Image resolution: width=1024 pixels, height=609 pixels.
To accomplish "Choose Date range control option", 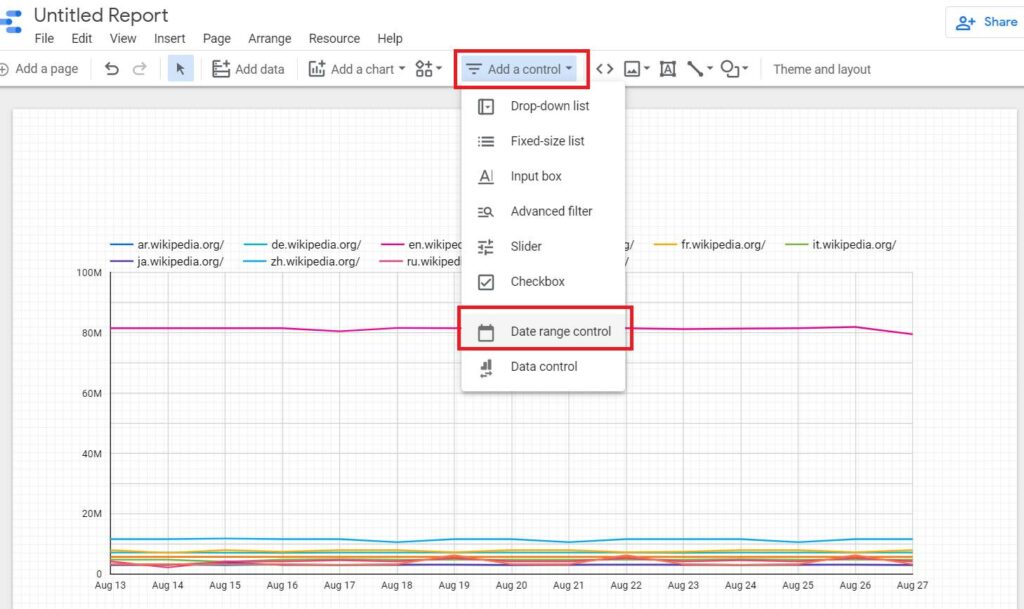I will click(543, 332).
